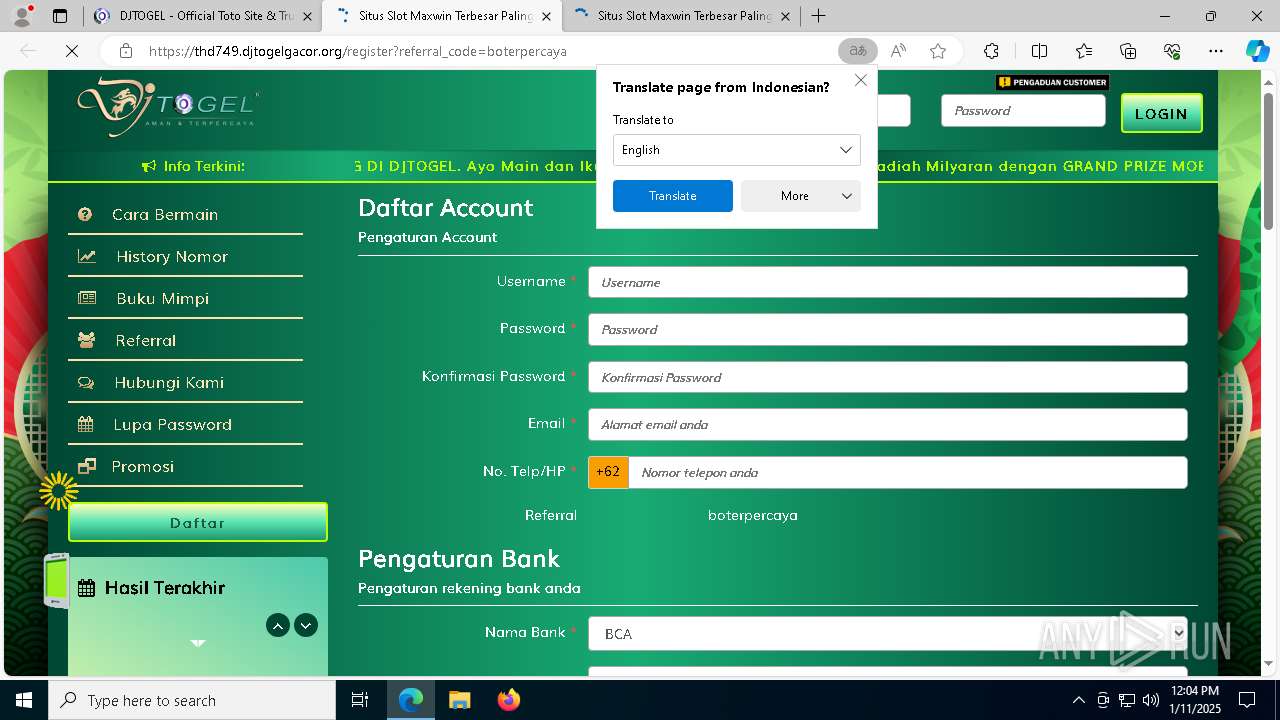
Task: Open Hubungi Kami menu item
Action: 169,382
